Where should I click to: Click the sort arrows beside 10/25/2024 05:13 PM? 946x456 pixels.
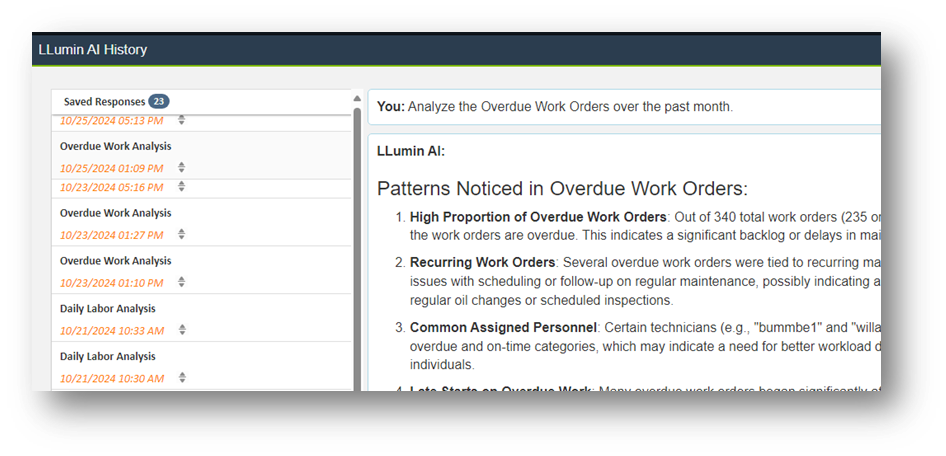(181, 120)
